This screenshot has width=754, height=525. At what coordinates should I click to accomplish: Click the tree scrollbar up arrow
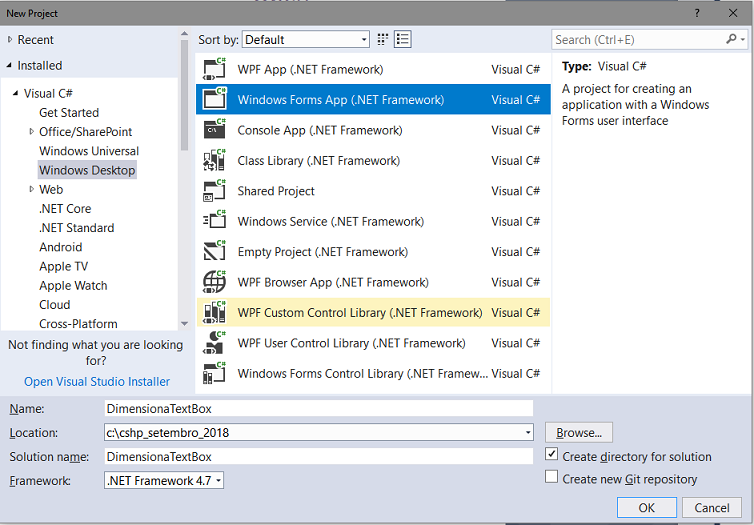click(185, 34)
